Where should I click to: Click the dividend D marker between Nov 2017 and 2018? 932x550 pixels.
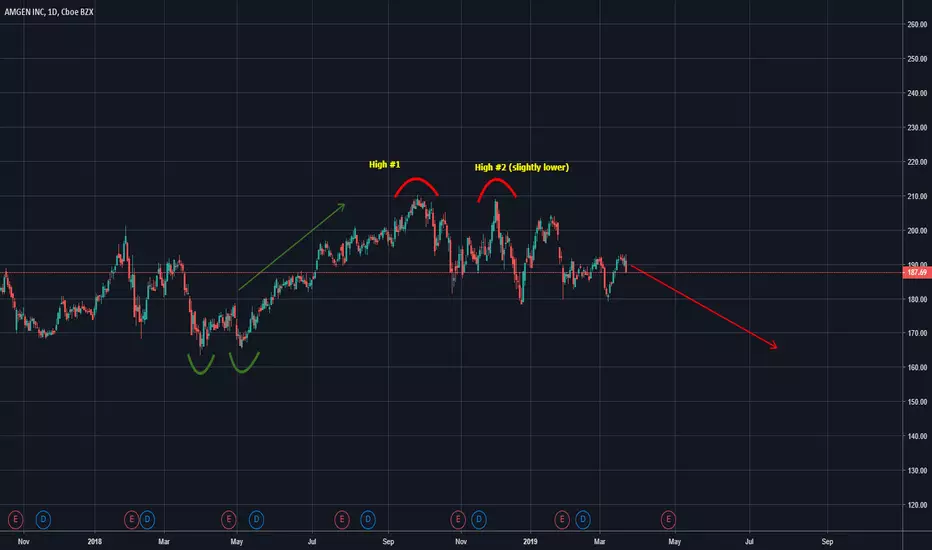pos(43,520)
